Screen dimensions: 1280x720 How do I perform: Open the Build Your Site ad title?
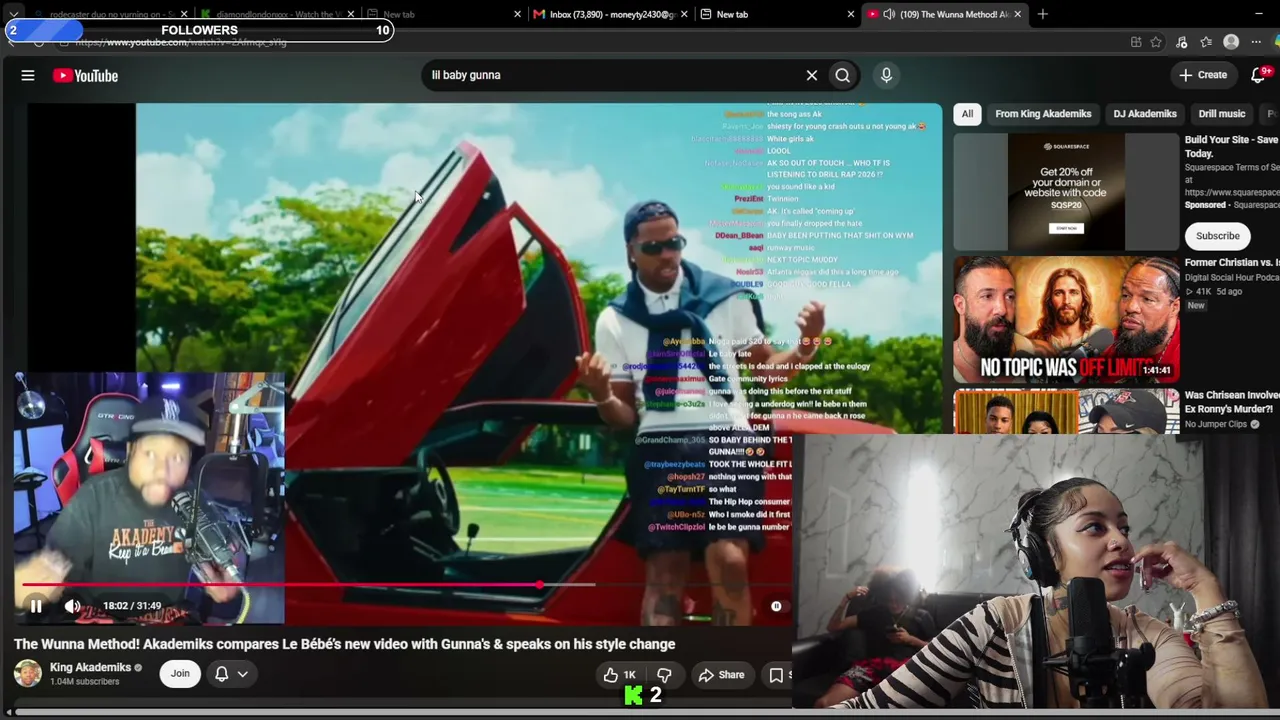[1232, 147]
